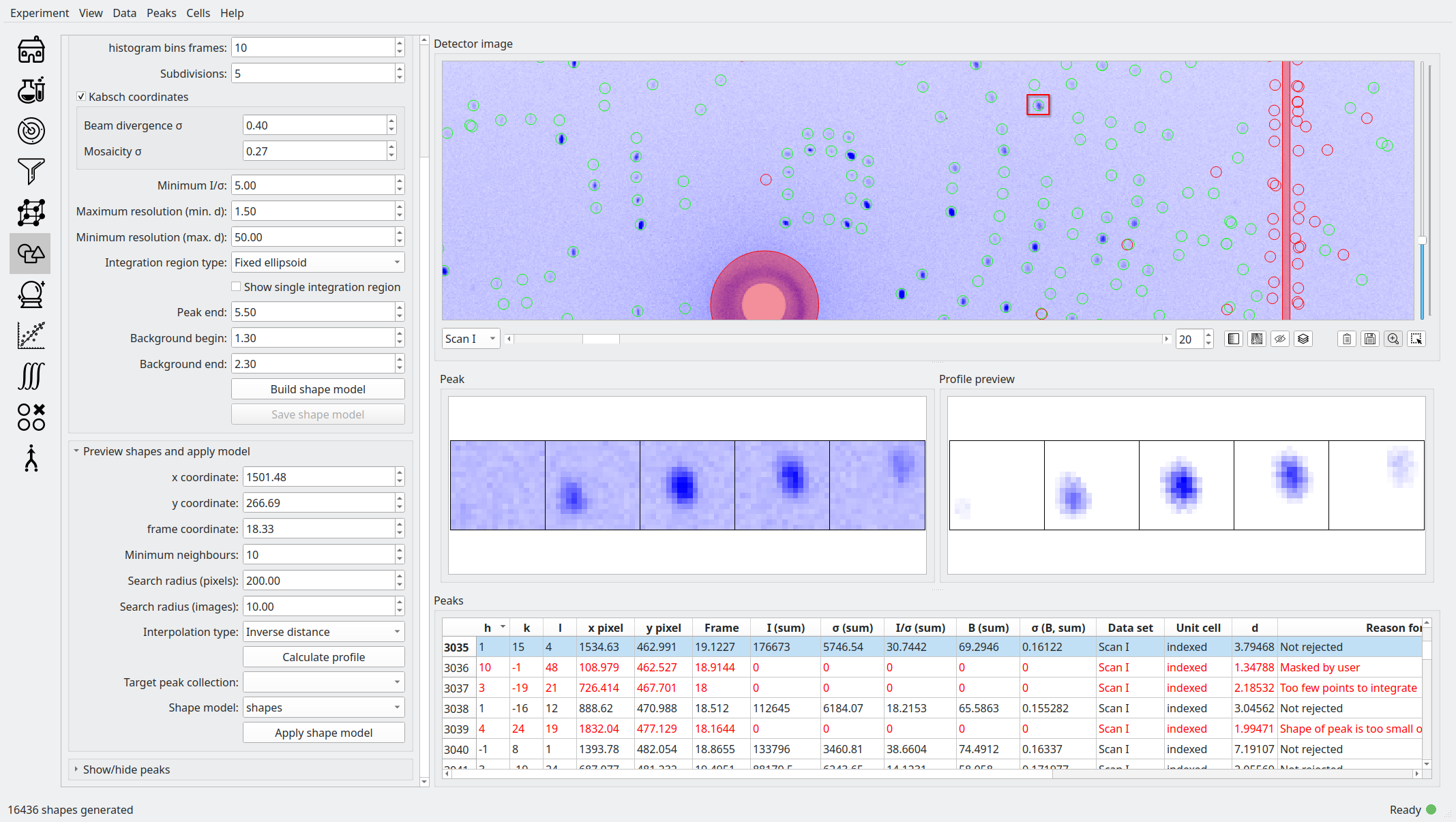The image size is (1456, 822).
Task: Open the Peaks menu
Action: click(161, 13)
